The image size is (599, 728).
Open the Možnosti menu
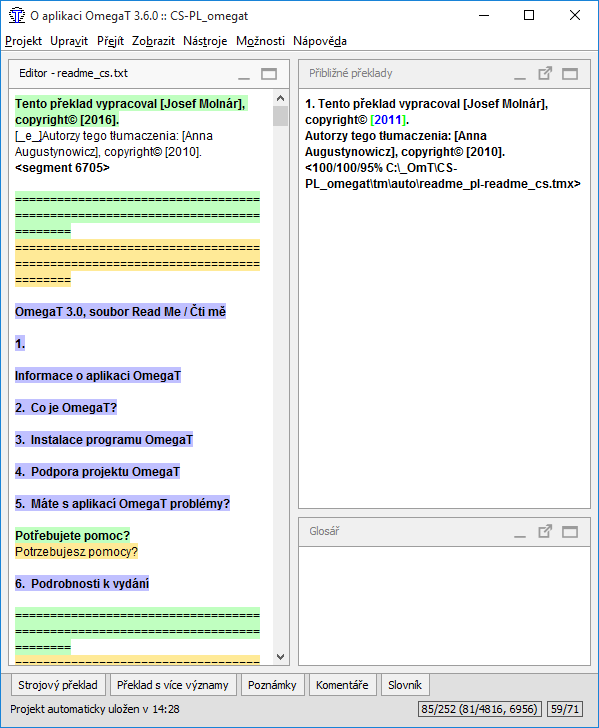point(260,41)
